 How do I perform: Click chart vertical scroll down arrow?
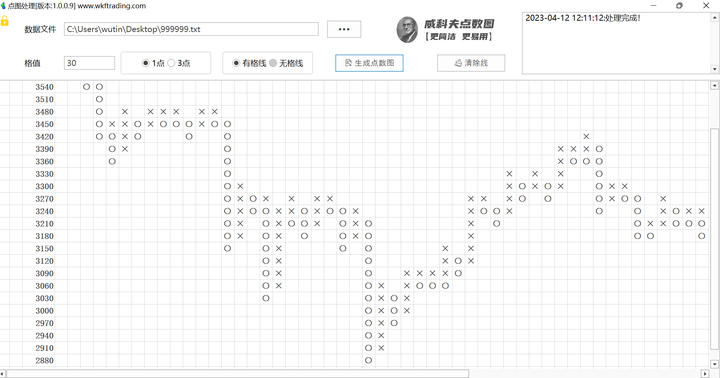tap(714, 364)
